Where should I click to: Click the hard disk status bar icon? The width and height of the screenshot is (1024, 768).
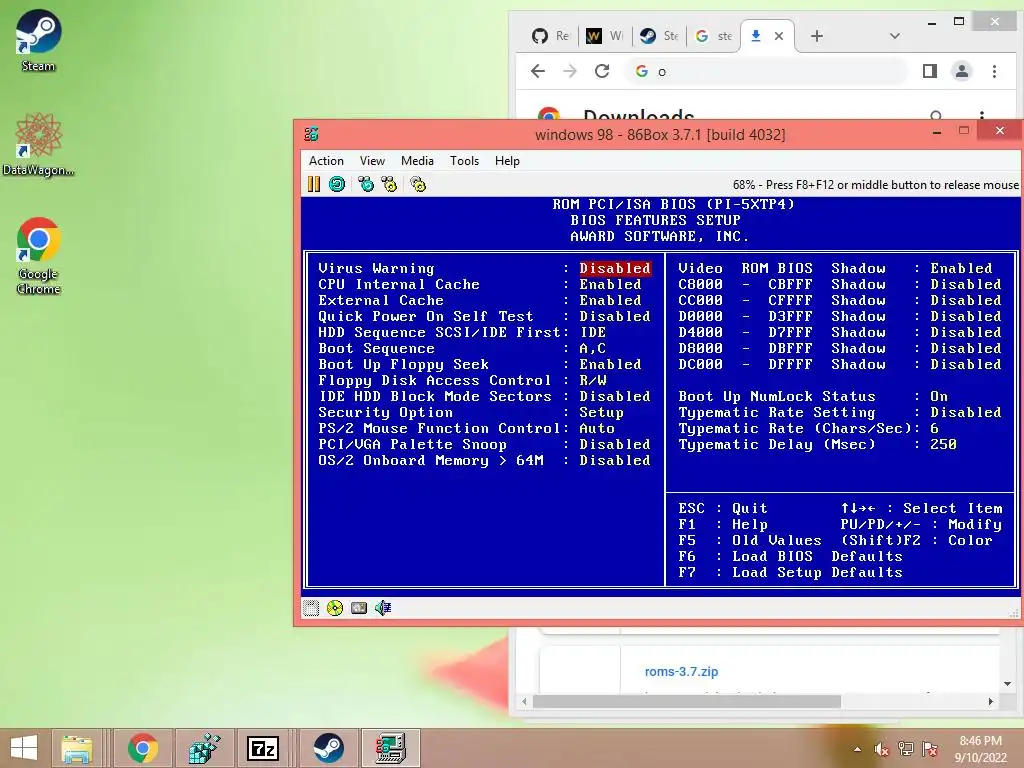click(x=359, y=608)
